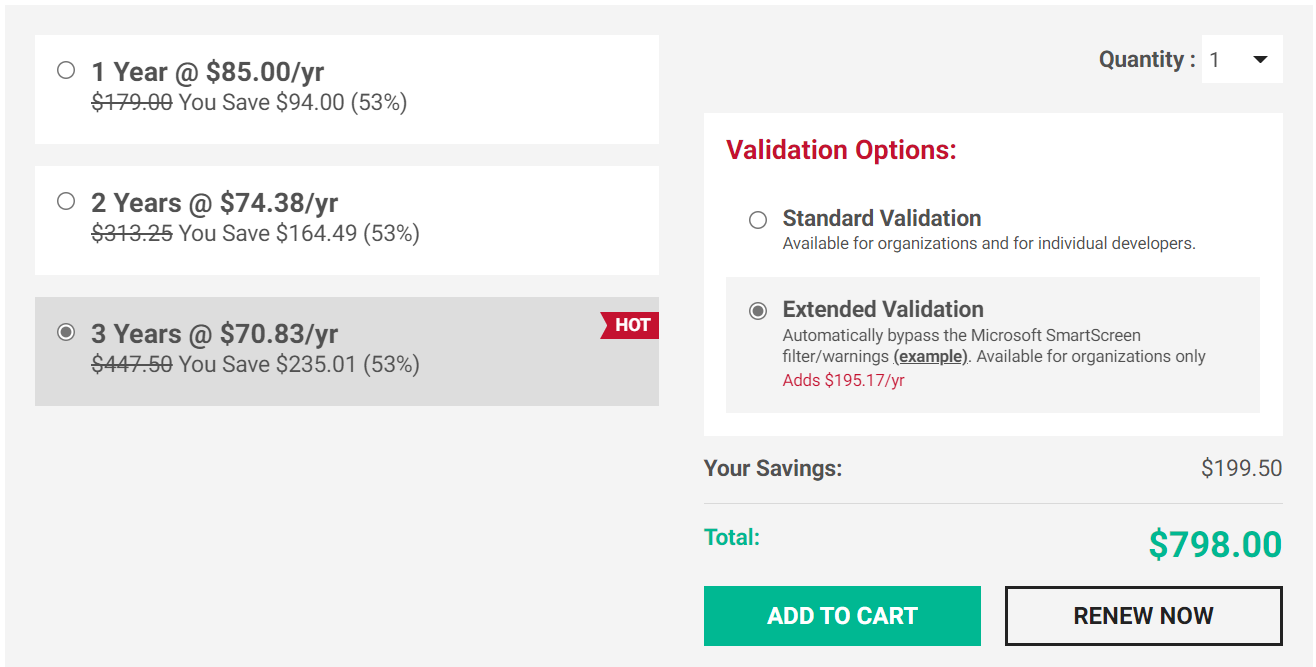Screen dimensions: 1316x667
Task: Click the red HOT ribbon badge
Action: click(x=630, y=325)
